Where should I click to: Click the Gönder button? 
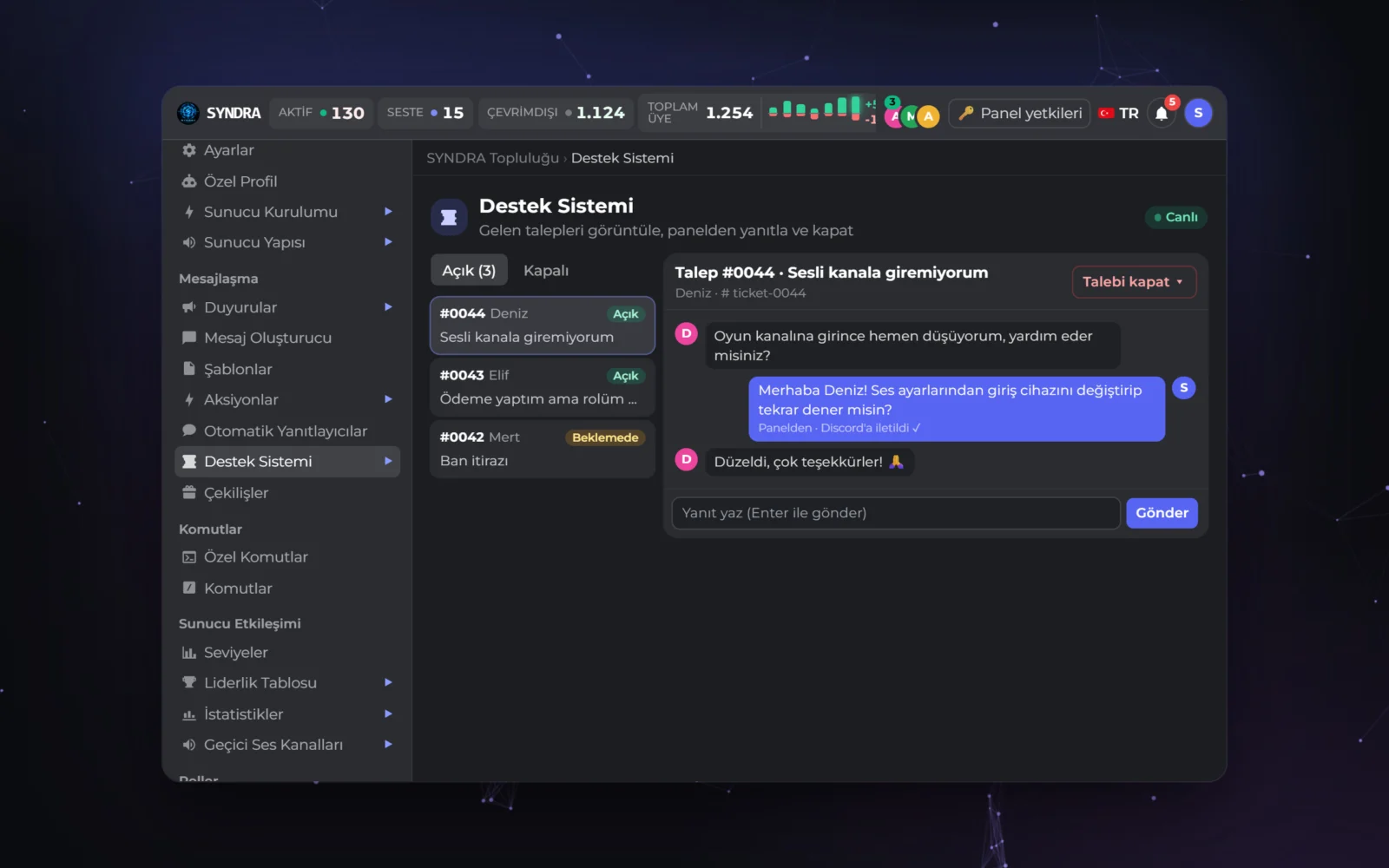[x=1162, y=513]
